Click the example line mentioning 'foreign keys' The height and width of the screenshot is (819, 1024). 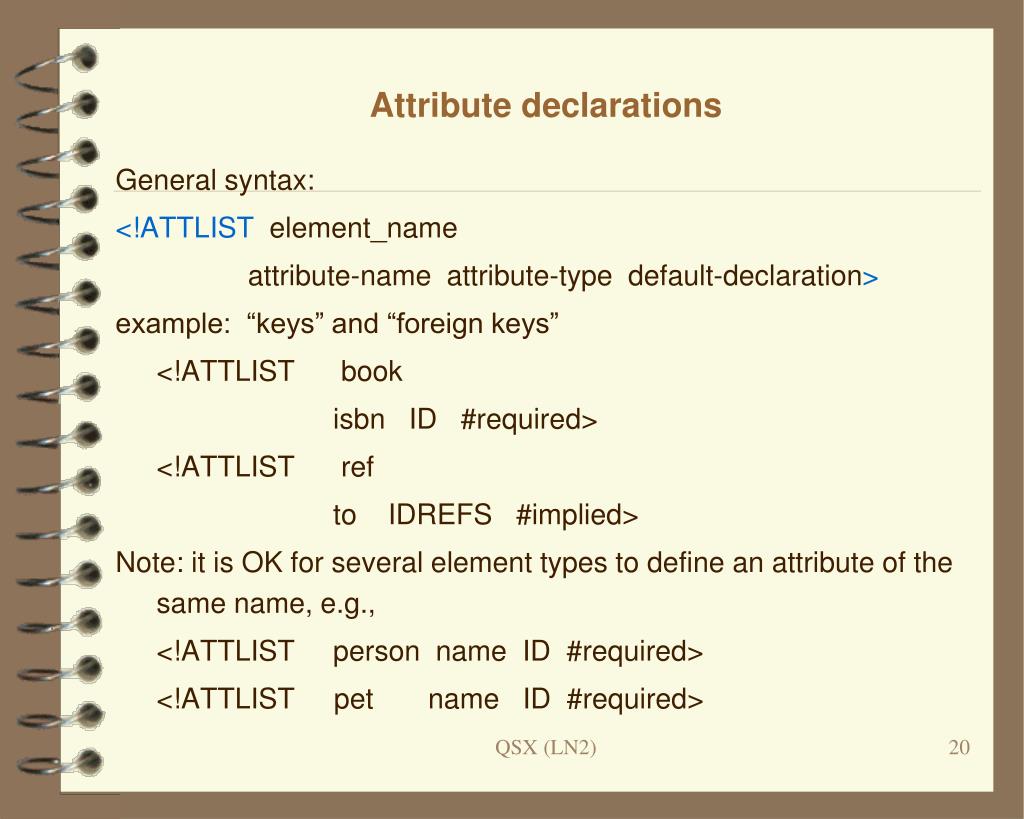tap(337, 324)
